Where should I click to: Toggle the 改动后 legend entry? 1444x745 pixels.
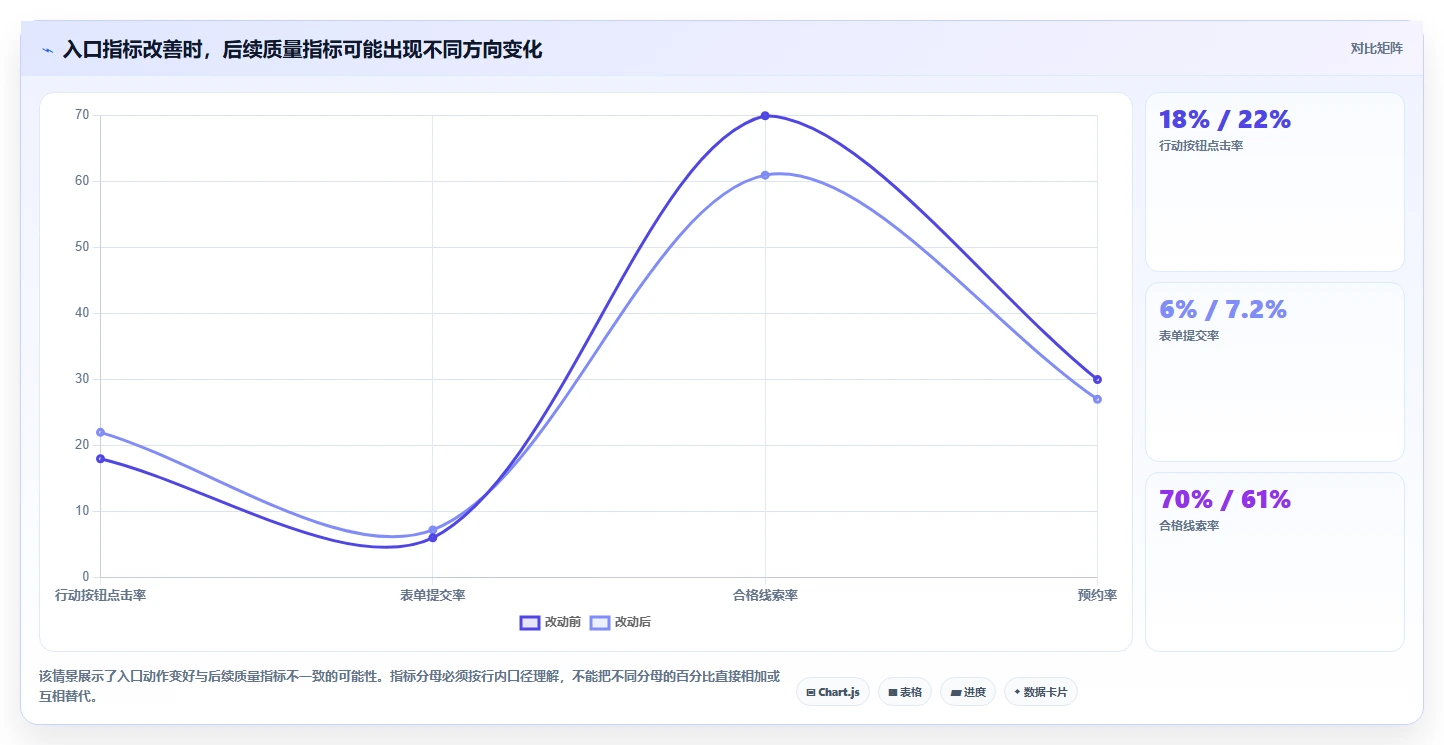[620, 622]
